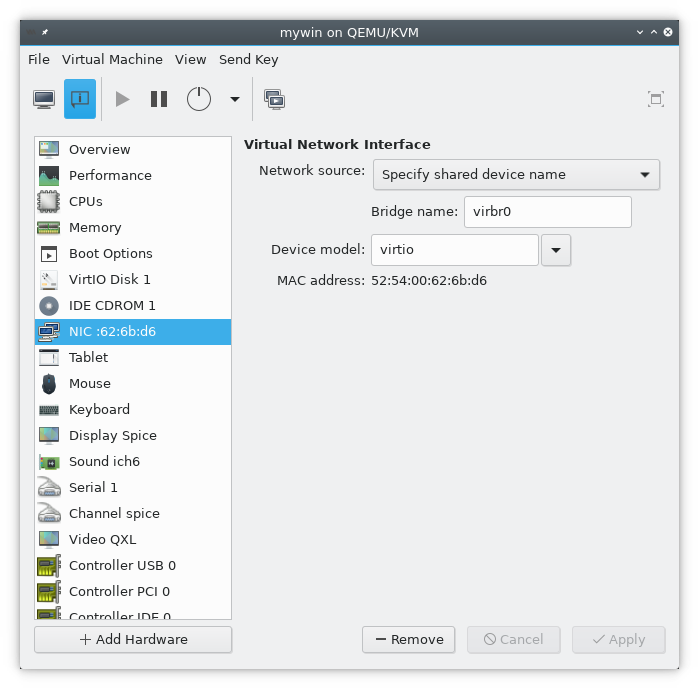Click the Run (play) toolbar button
Viewport: 699px width, 689px height.
click(x=122, y=99)
